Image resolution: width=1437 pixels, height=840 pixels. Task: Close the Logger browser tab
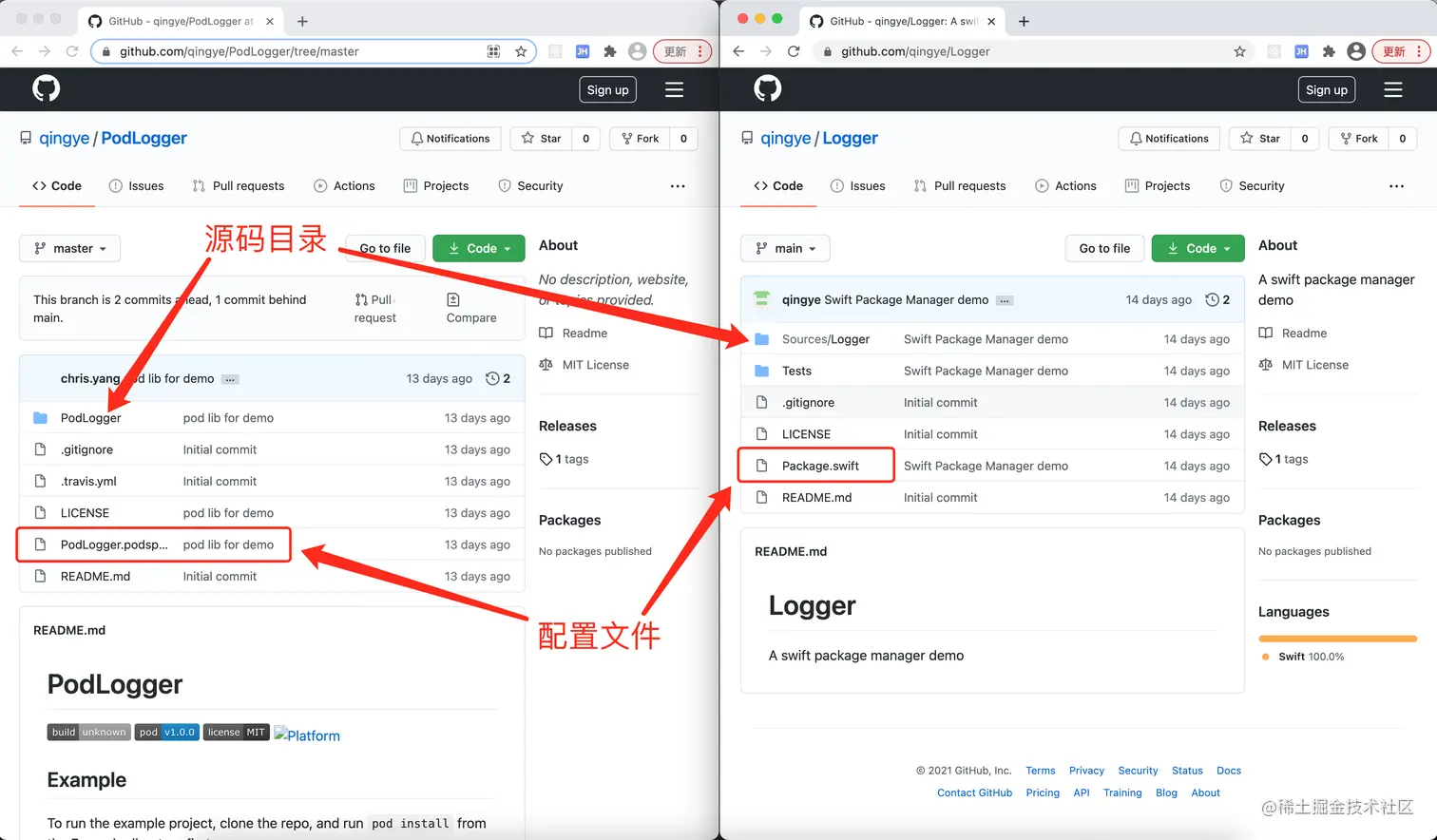[991, 21]
